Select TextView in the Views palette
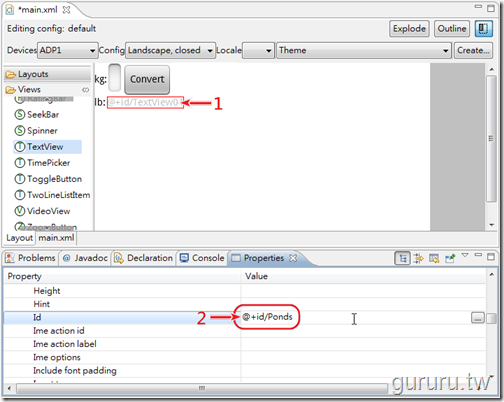 click(47, 147)
